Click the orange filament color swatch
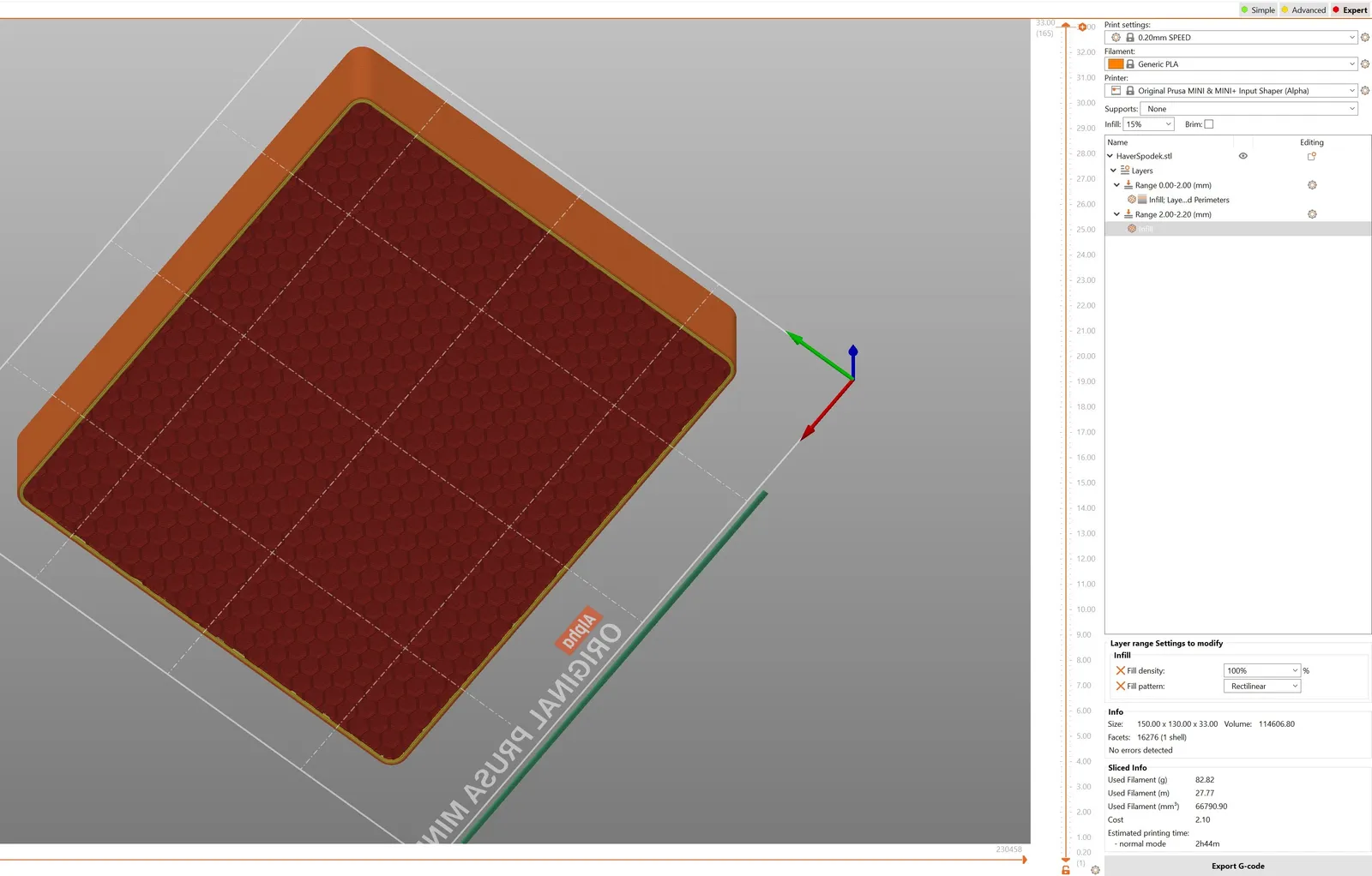This screenshot has width=1372, height=876. click(x=1116, y=64)
